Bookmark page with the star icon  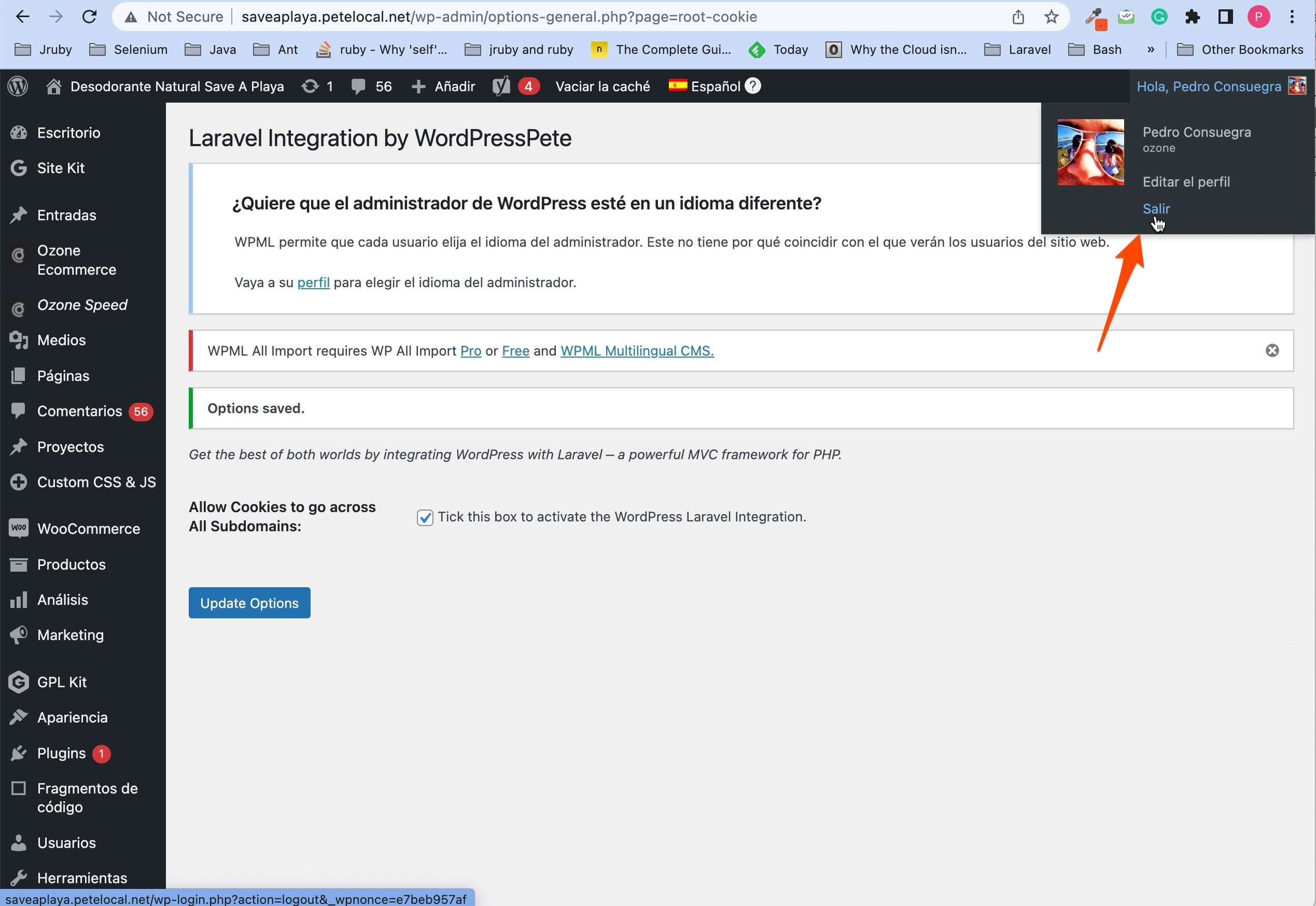click(x=1051, y=17)
